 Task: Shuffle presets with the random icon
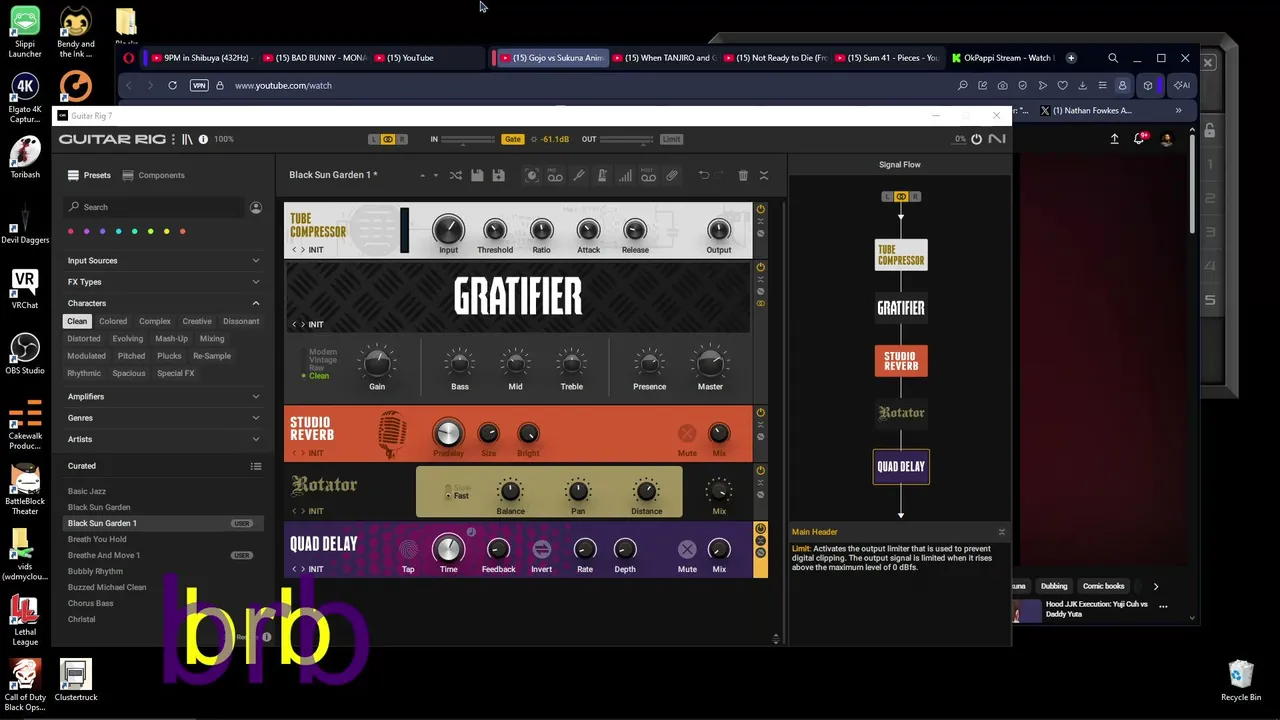[x=455, y=175]
